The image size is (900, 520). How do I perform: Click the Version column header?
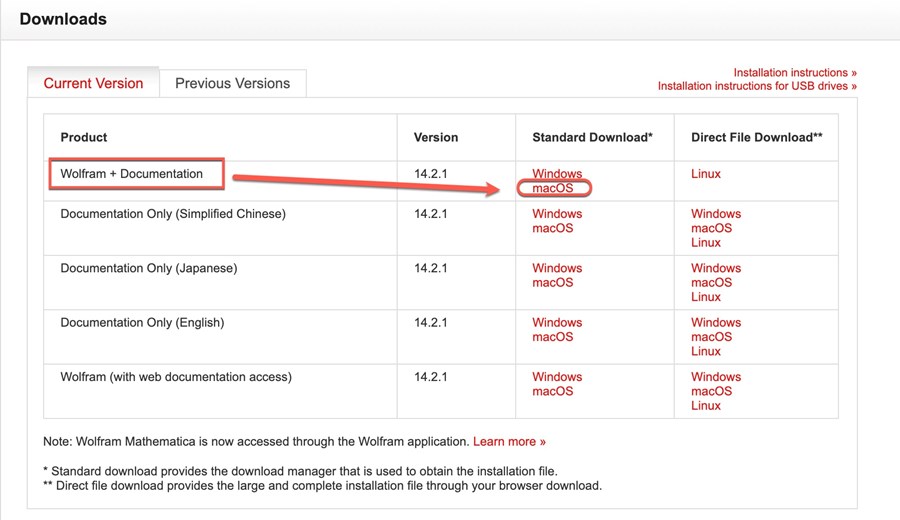(436, 137)
